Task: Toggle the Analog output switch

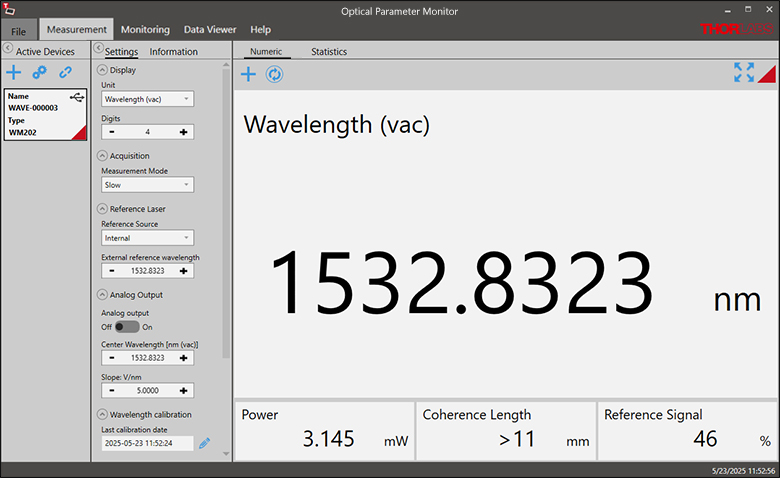Action: point(127,327)
